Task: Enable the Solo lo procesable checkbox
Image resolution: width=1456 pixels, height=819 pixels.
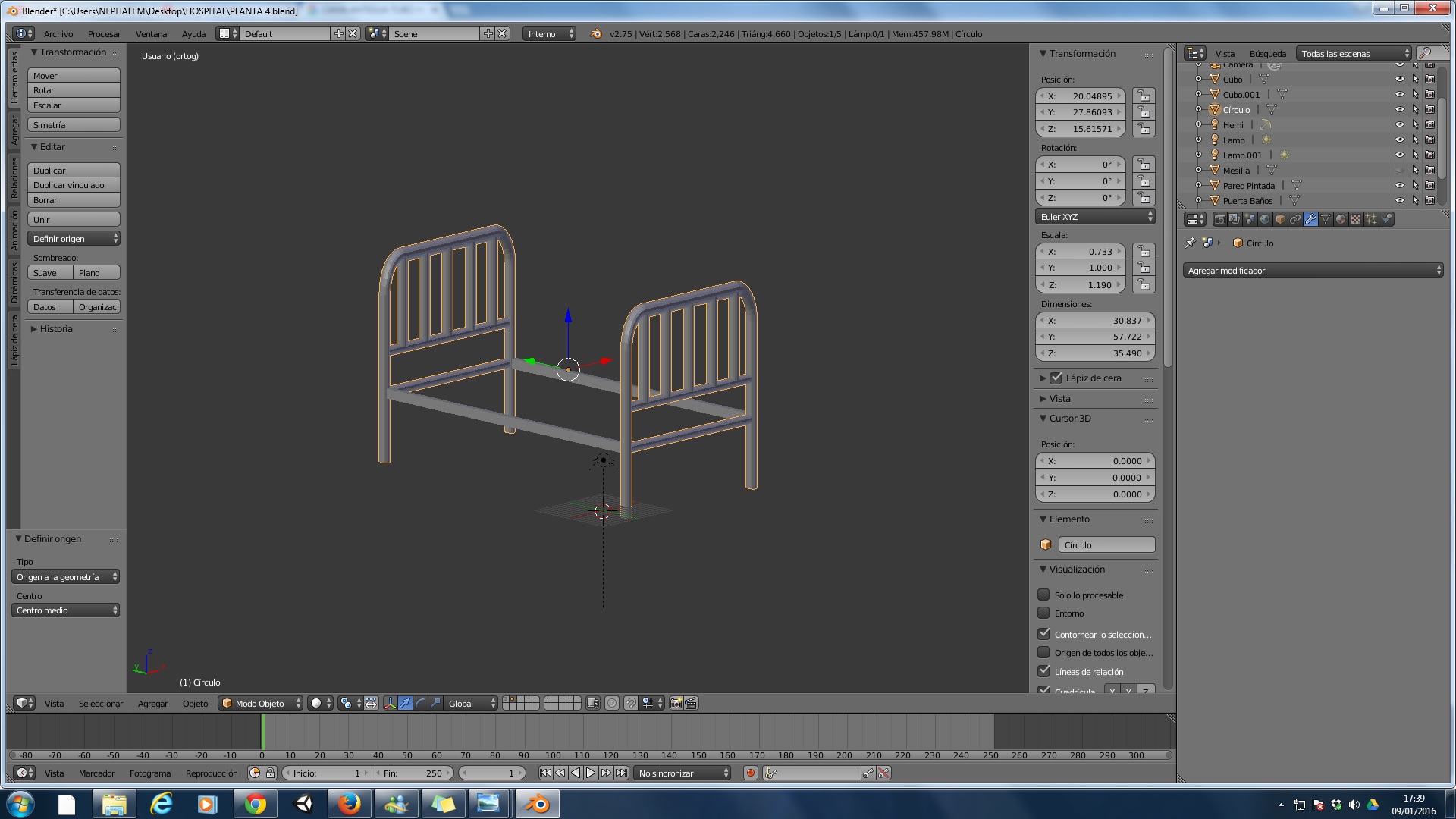Action: coord(1044,595)
